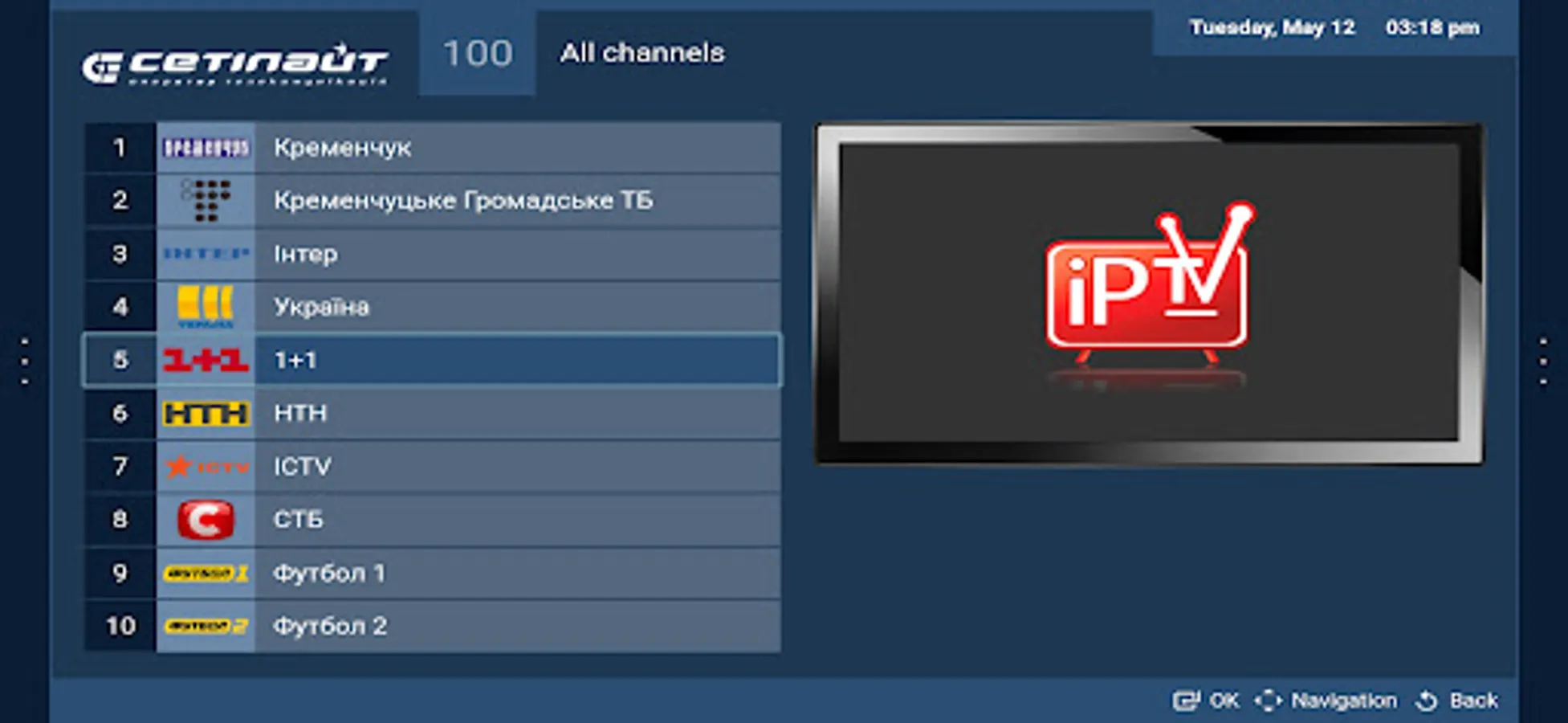Choose the Україна channel name
Image resolution: width=1568 pixels, height=723 pixels.
point(321,307)
